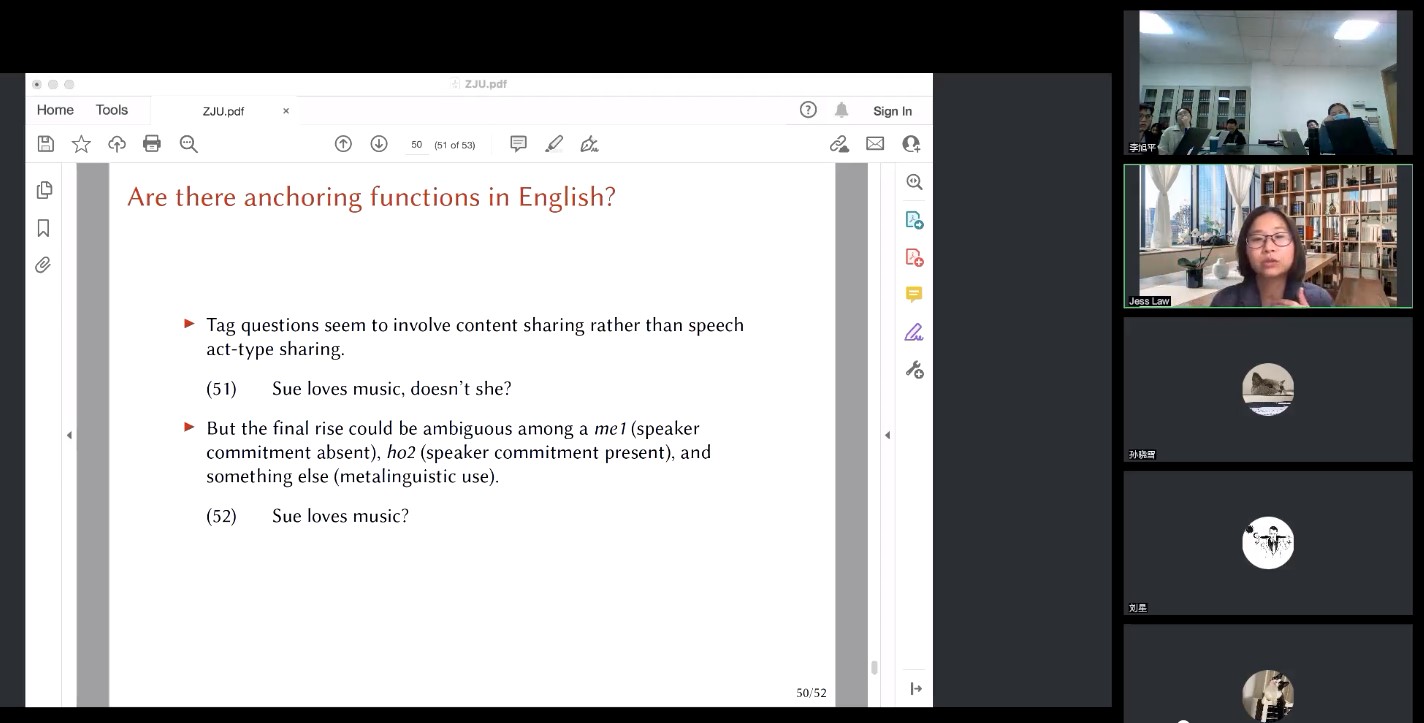Open the comment bubble tool in toolbar

518,144
